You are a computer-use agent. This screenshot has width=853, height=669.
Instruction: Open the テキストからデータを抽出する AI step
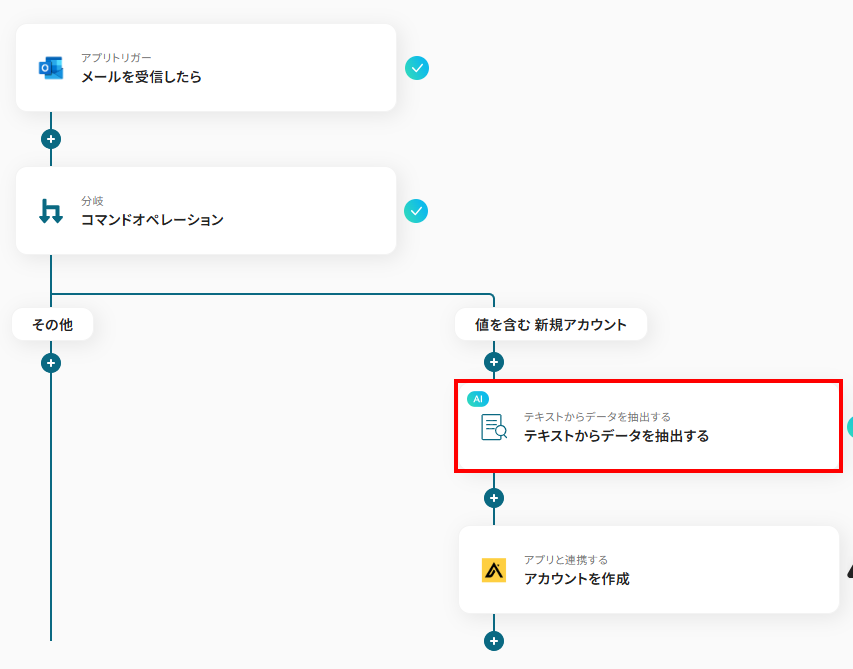[648, 428]
